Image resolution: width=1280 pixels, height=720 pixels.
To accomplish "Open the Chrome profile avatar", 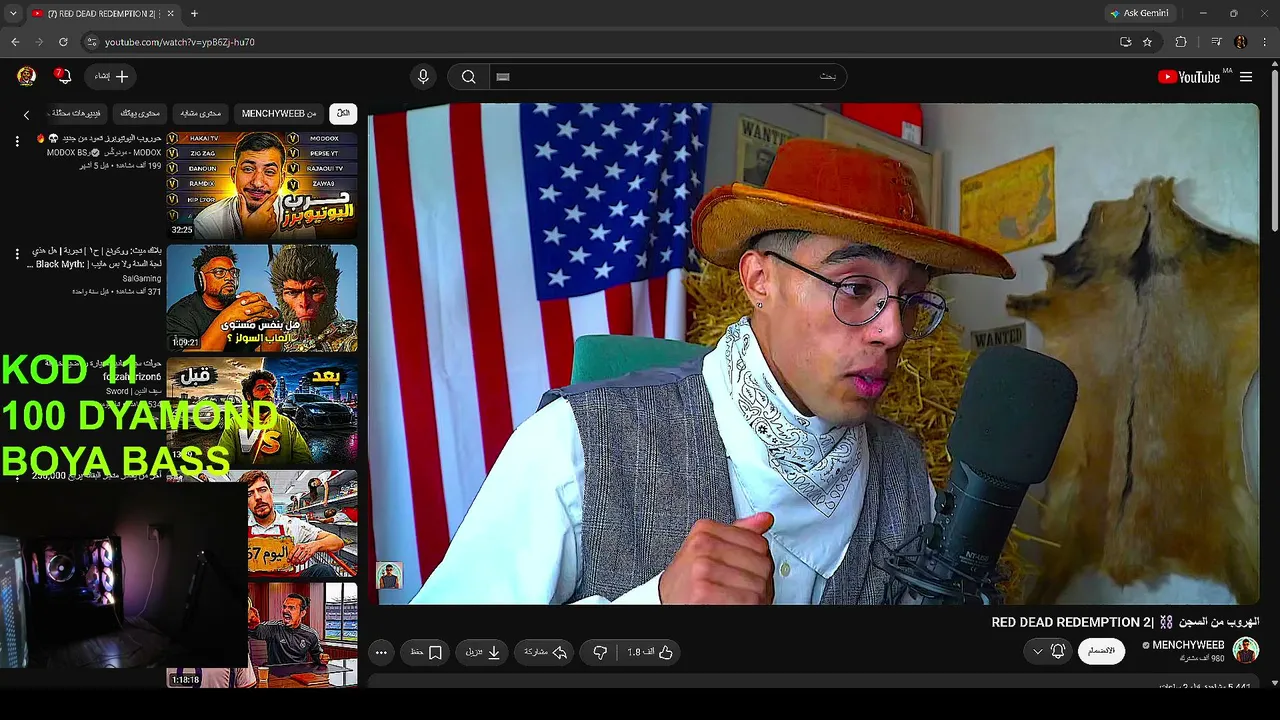I will [1241, 42].
